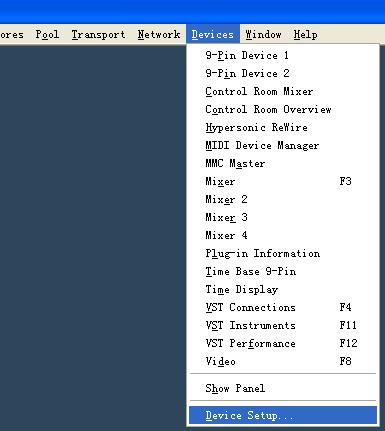The image size is (385, 431).
Task: Open the Pool menu
Action: click(x=47, y=34)
